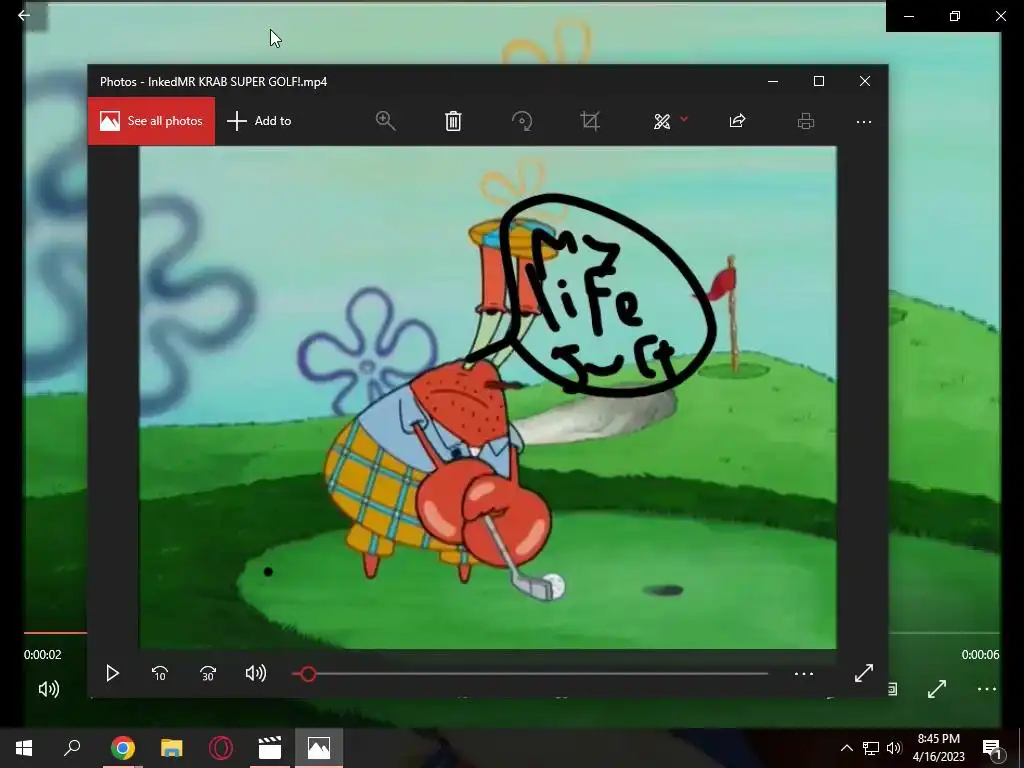
Task: Open File Explorer from taskbar
Action: (171, 748)
